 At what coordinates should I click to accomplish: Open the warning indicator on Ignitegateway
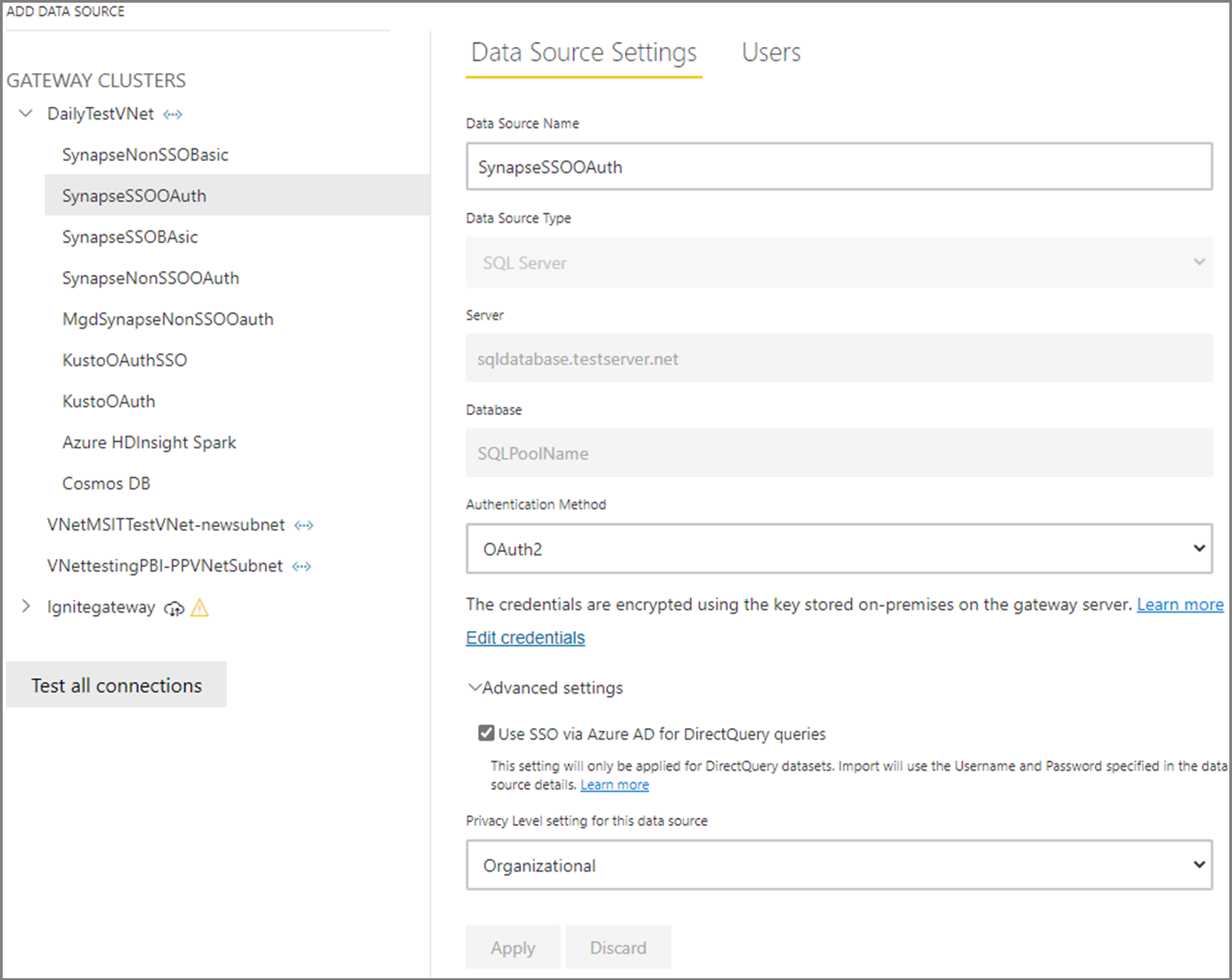[x=199, y=607]
